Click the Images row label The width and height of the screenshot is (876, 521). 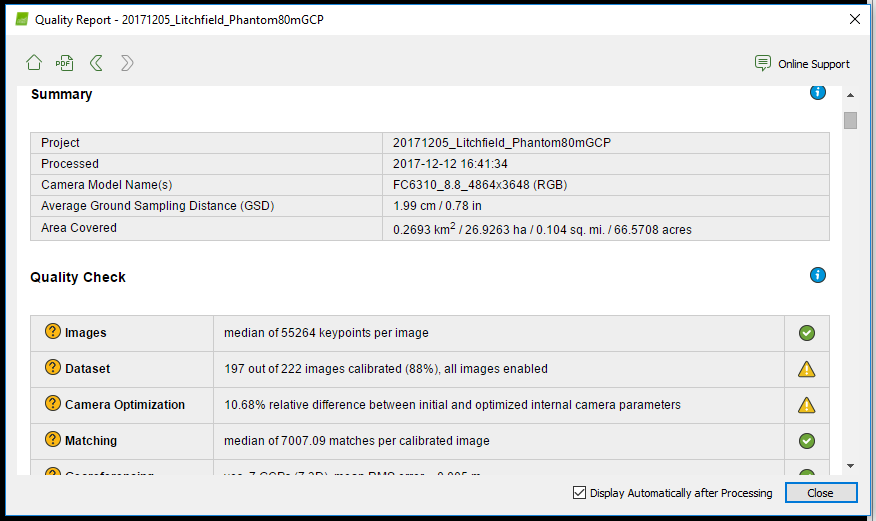(x=85, y=333)
